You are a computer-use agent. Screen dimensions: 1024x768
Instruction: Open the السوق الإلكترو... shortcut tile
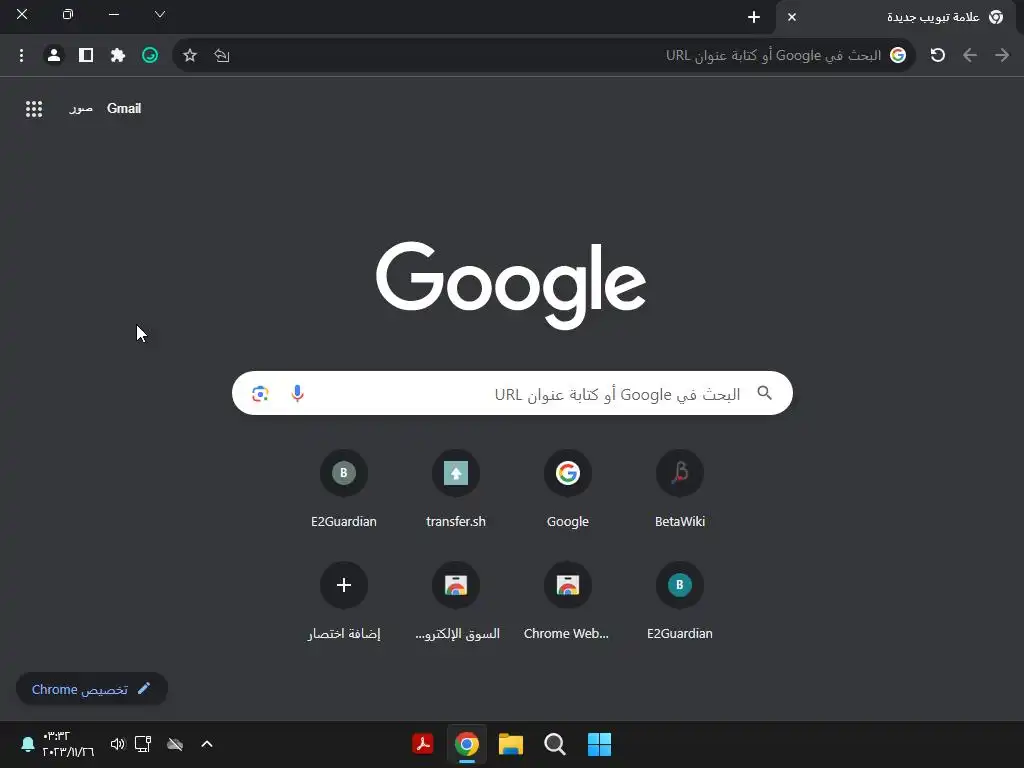(456, 599)
